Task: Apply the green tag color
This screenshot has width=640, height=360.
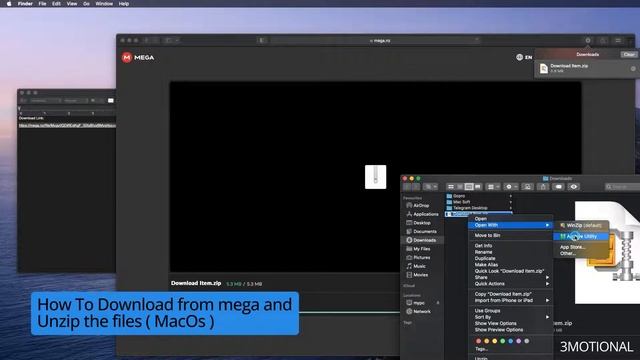Action: 502,341
